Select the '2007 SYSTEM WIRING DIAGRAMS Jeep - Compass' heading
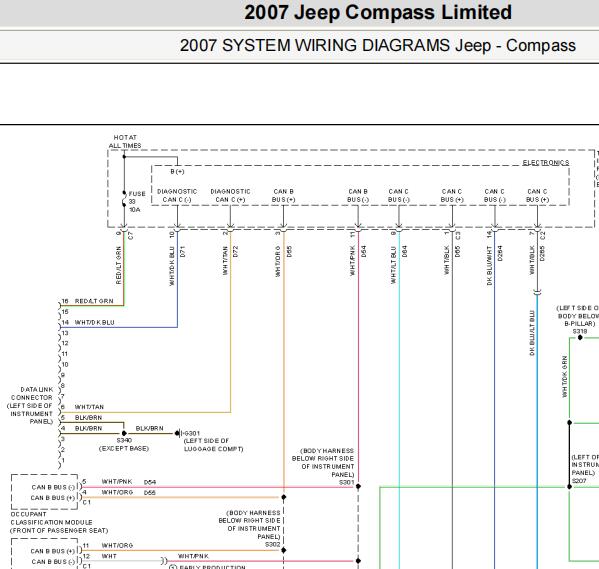 tap(378, 45)
